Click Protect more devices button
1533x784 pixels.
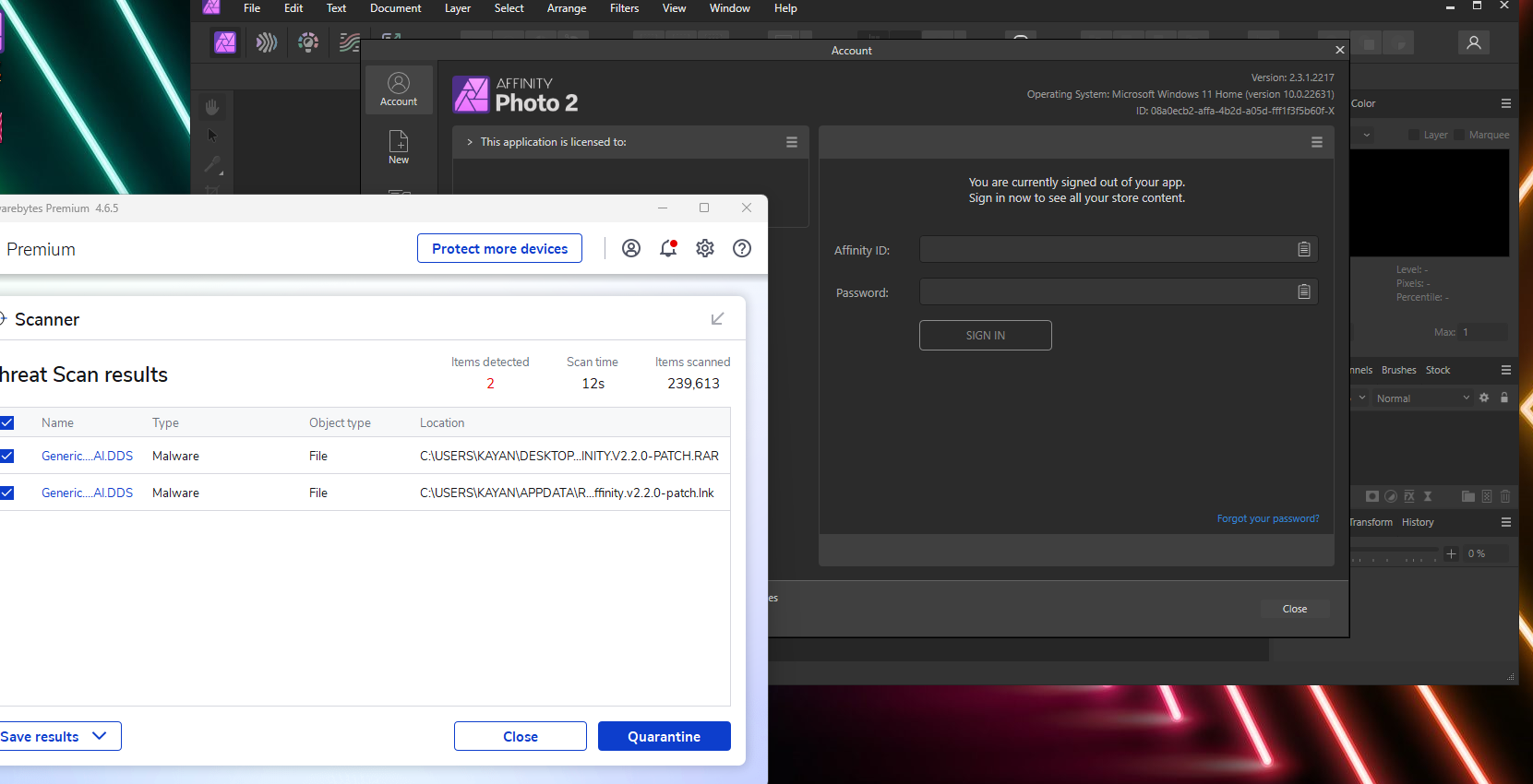[500, 248]
